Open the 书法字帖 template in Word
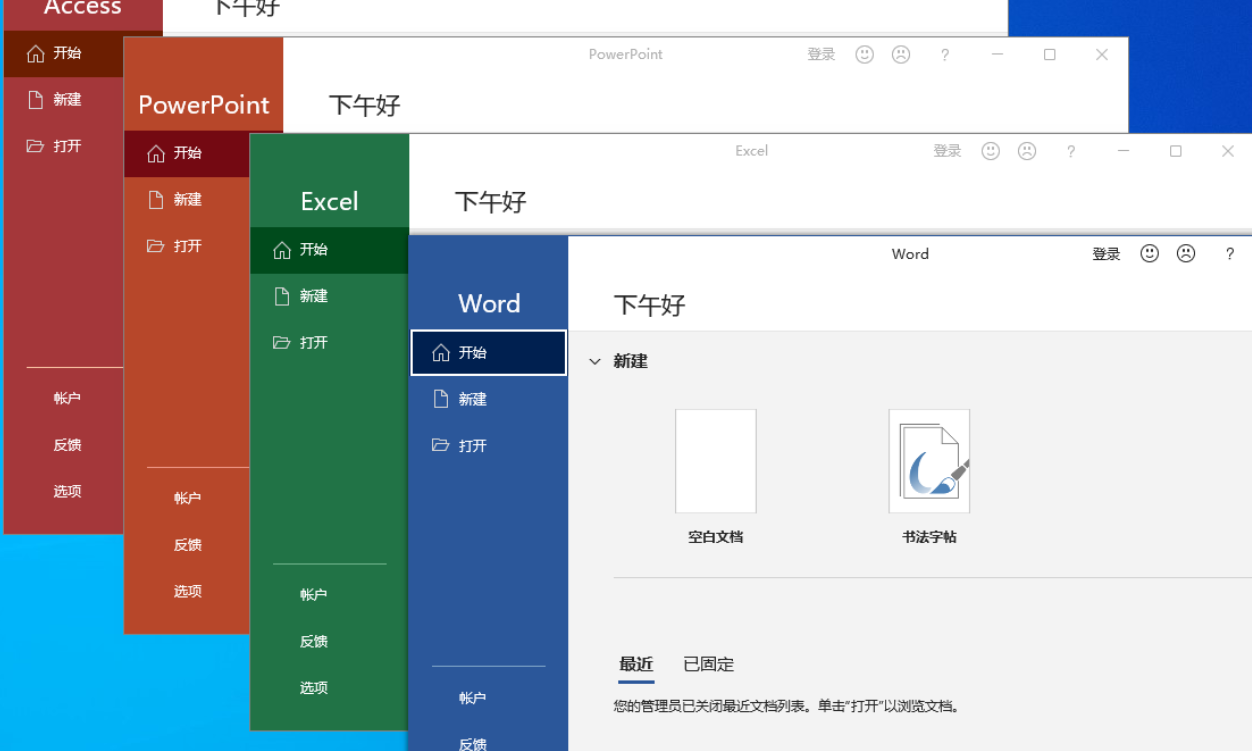 [x=929, y=461]
